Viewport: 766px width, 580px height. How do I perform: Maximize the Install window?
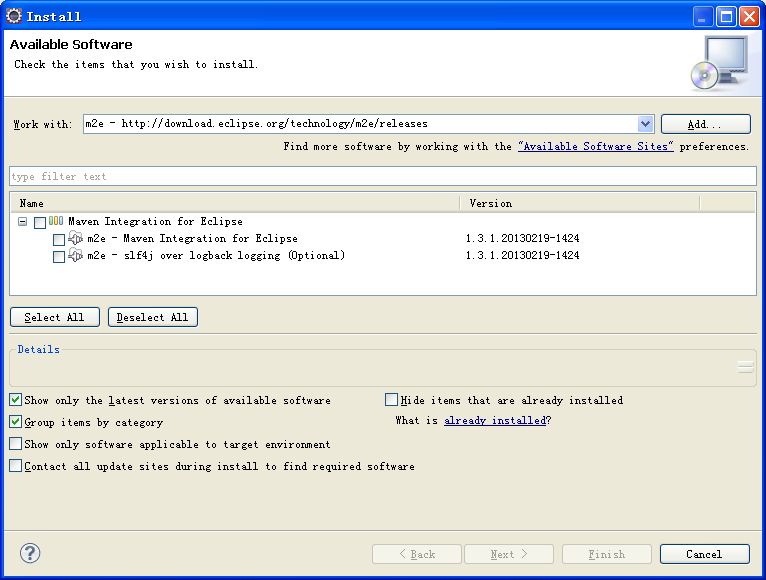726,17
